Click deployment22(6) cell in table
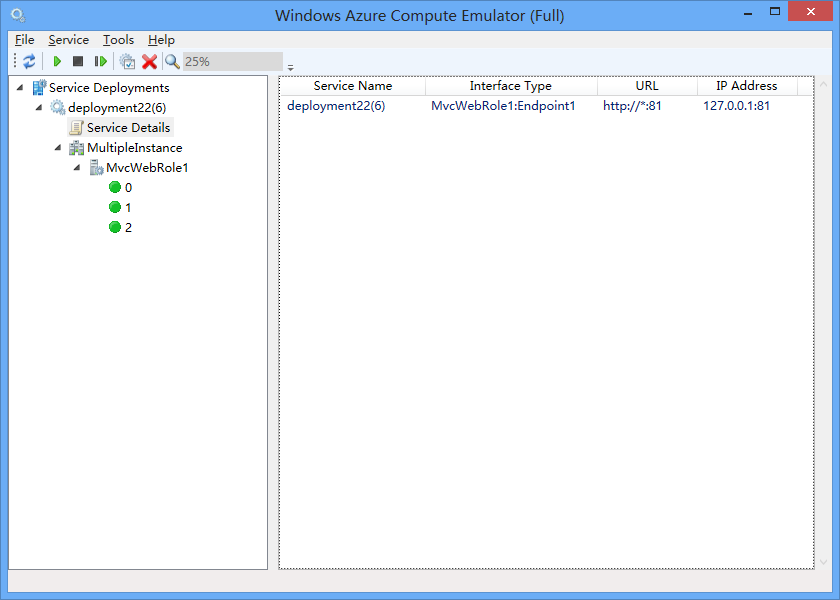The width and height of the screenshot is (840, 600). 336,106
